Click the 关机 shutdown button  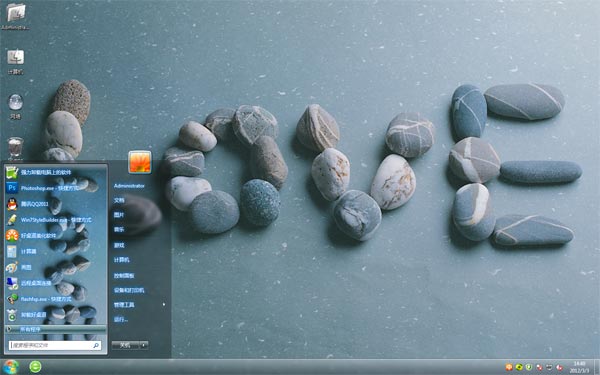coord(126,345)
